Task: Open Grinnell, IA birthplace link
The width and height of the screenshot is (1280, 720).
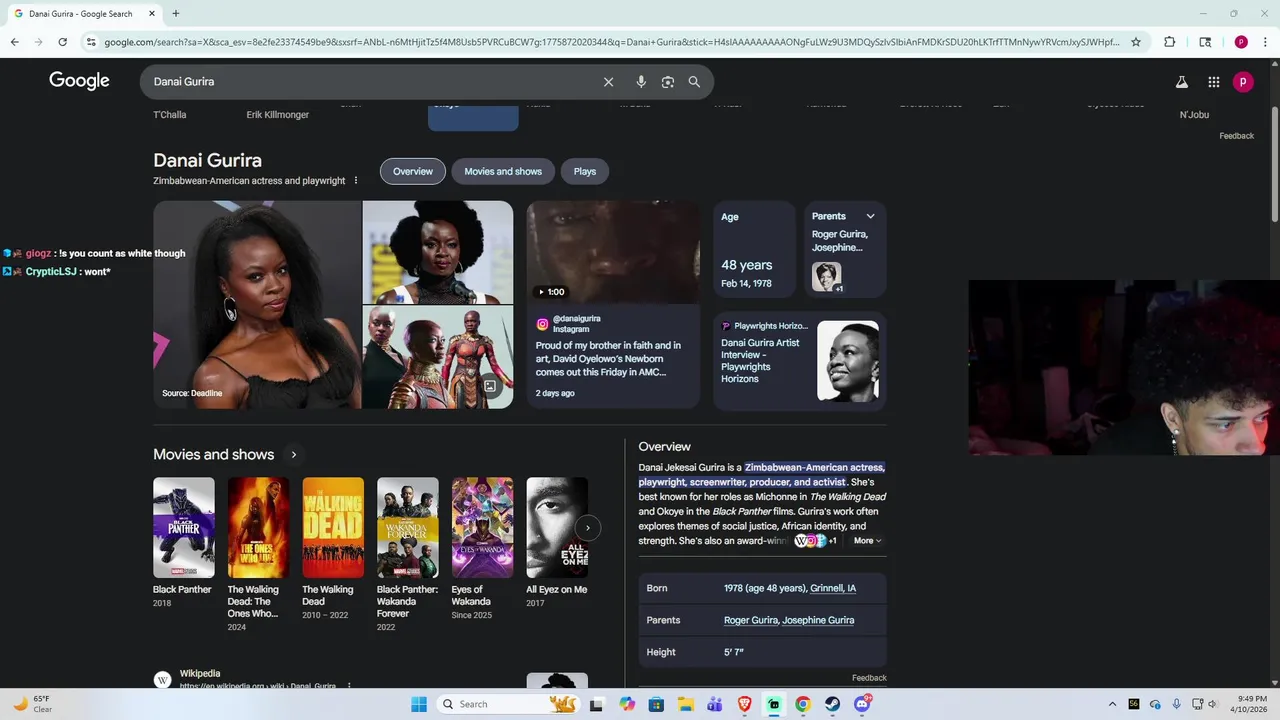Action: [x=833, y=588]
